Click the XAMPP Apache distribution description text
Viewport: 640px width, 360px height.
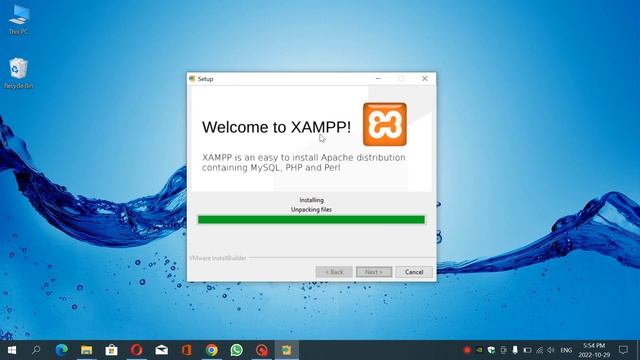(x=304, y=162)
